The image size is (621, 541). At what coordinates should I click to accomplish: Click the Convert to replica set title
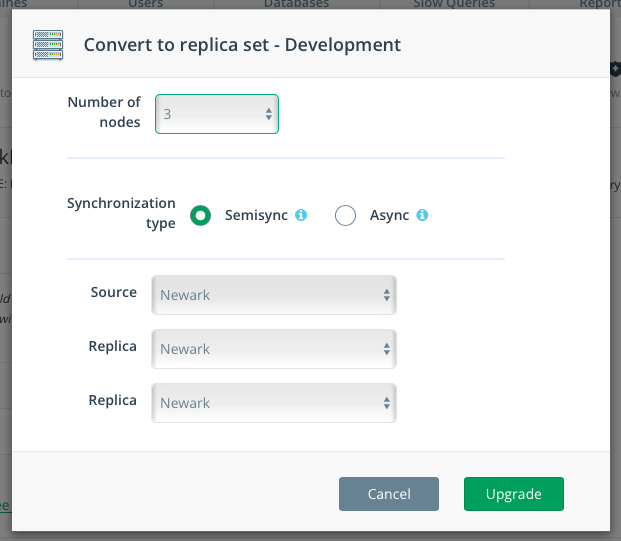(242, 45)
